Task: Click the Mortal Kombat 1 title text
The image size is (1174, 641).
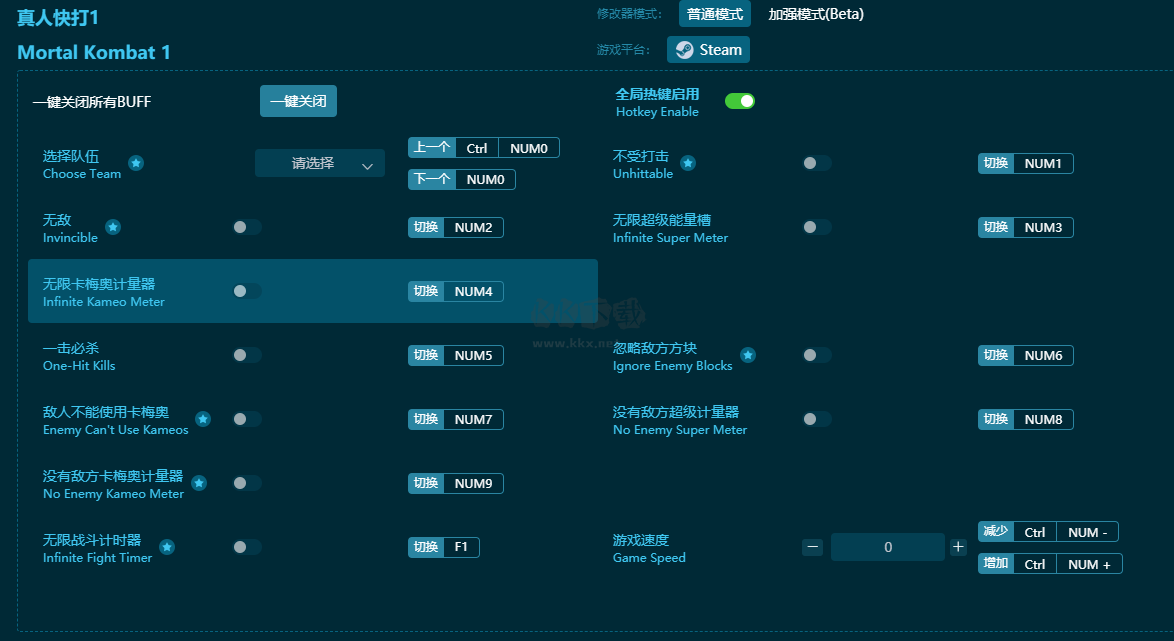Action: pyautogui.click(x=94, y=52)
